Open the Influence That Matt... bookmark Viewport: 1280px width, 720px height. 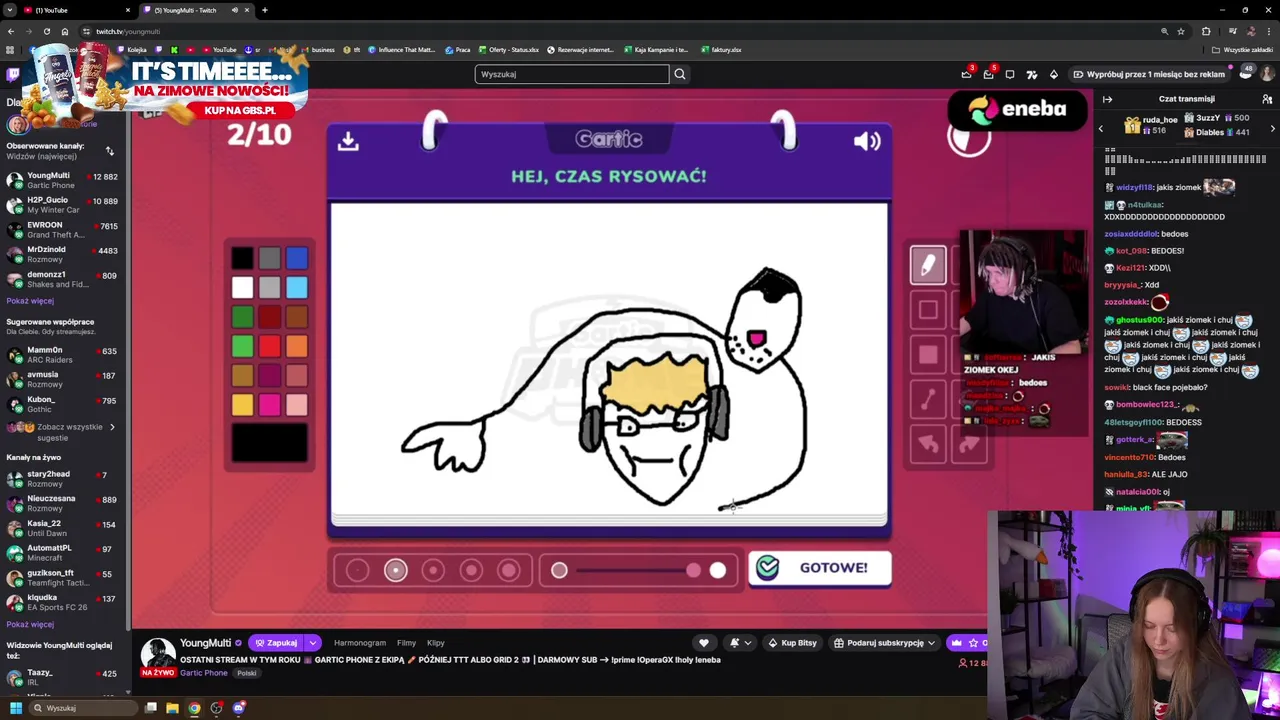pos(402,50)
